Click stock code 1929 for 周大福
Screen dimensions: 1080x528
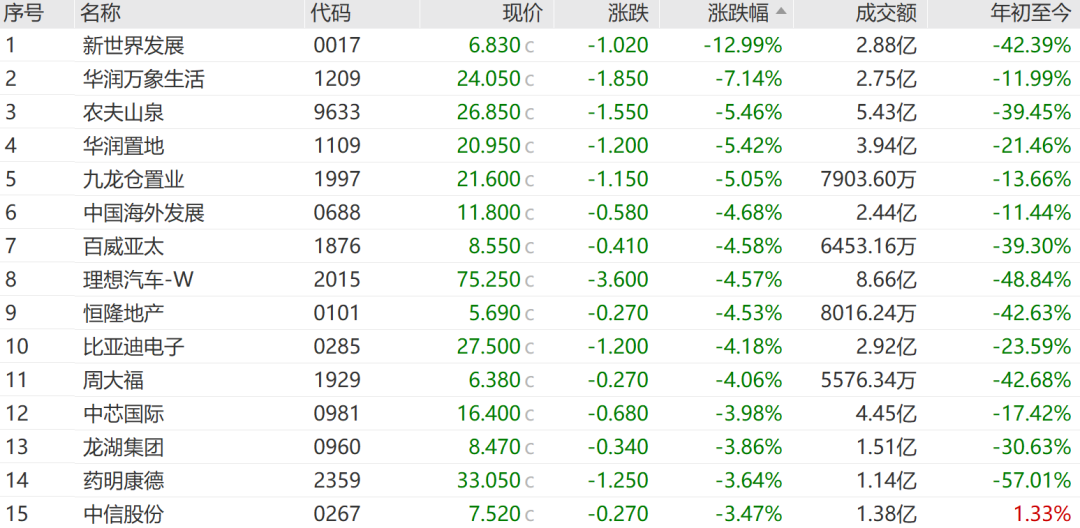(x=336, y=380)
